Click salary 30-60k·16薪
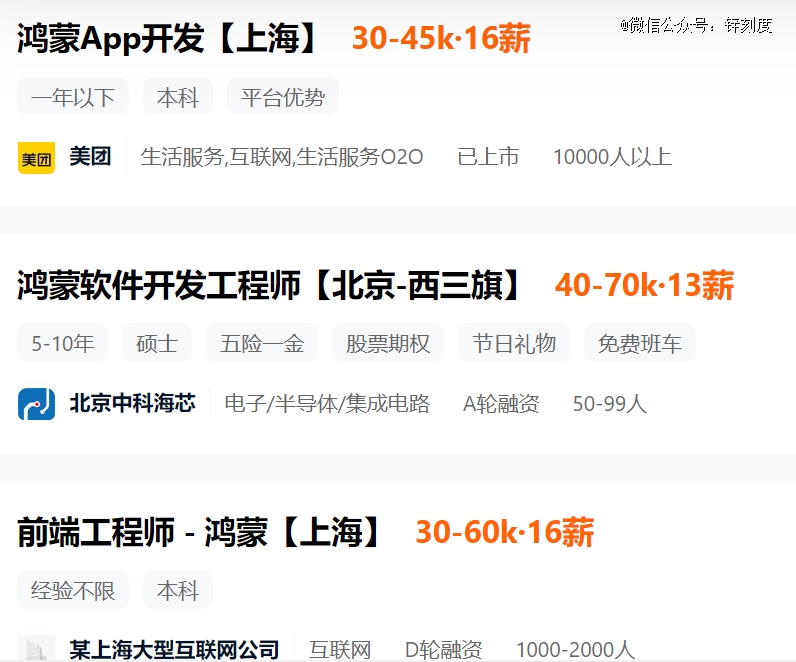The image size is (796, 662). coord(505,532)
